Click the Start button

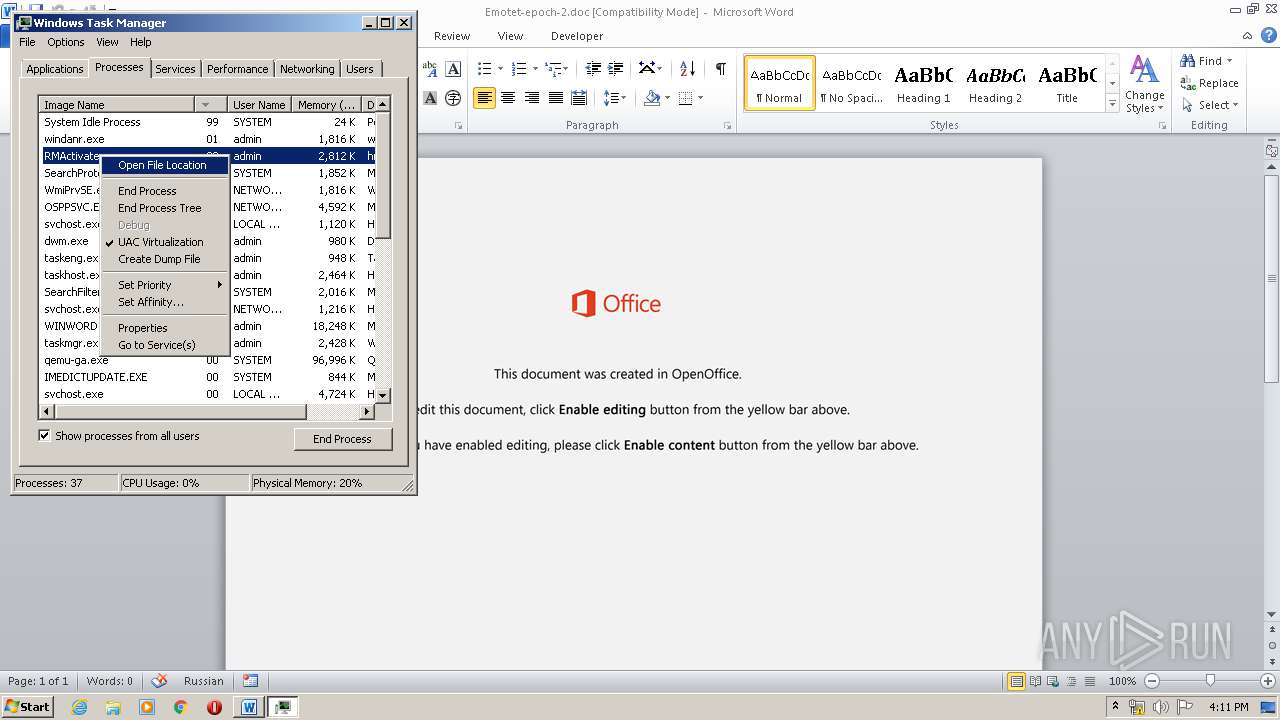27,707
